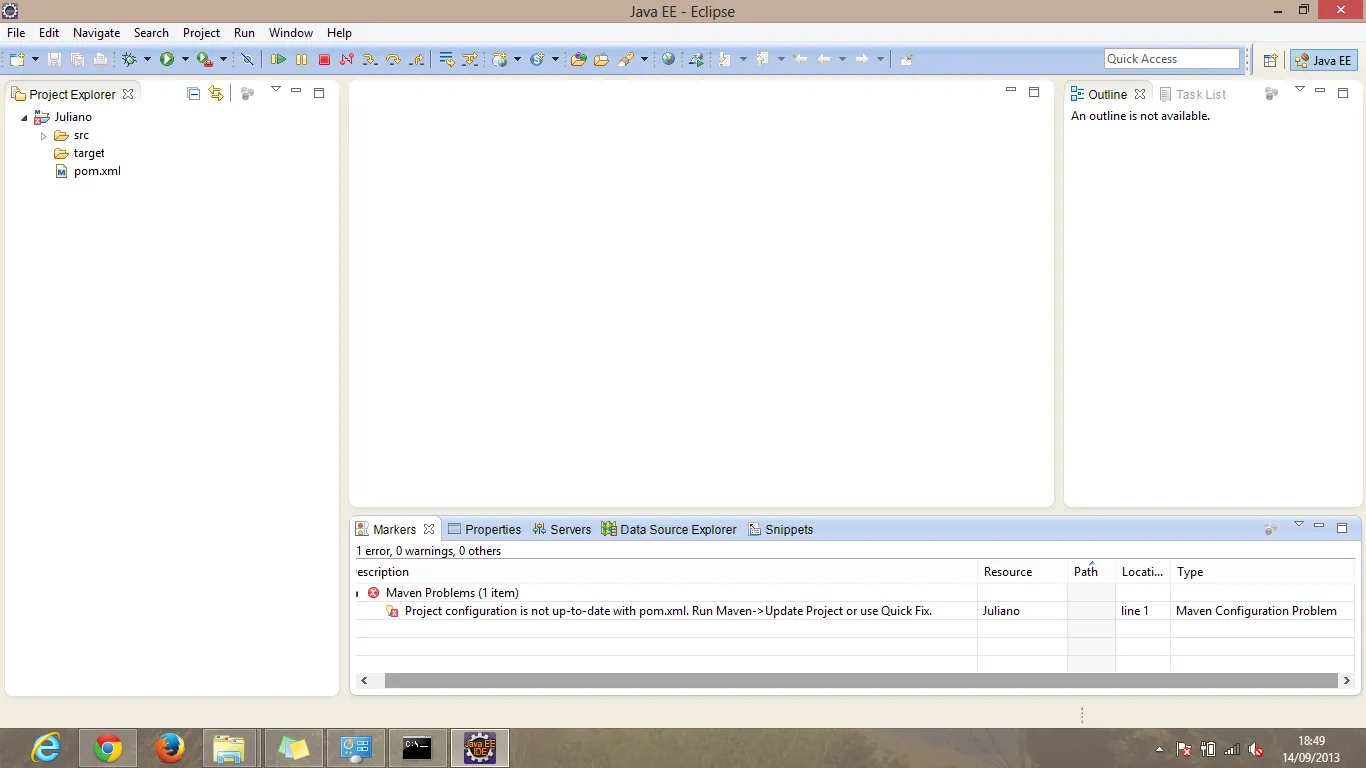Click the Step Into icon

tap(370, 60)
